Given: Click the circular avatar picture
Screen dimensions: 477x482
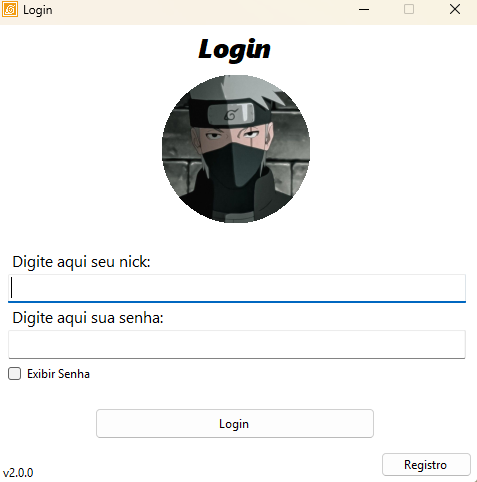Looking at the screenshot, I should pos(236,149).
